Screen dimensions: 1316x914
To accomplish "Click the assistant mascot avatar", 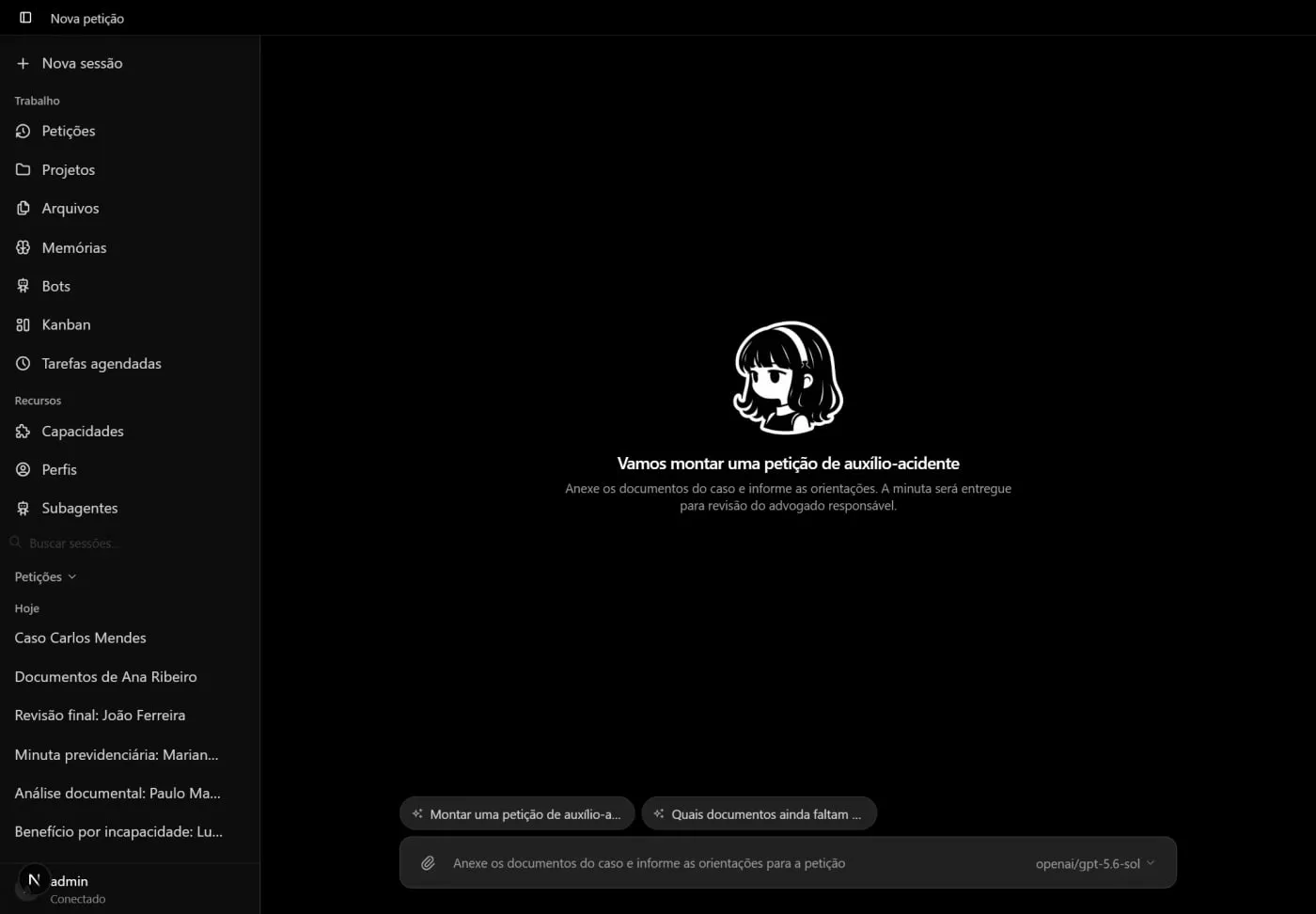I will [788, 377].
